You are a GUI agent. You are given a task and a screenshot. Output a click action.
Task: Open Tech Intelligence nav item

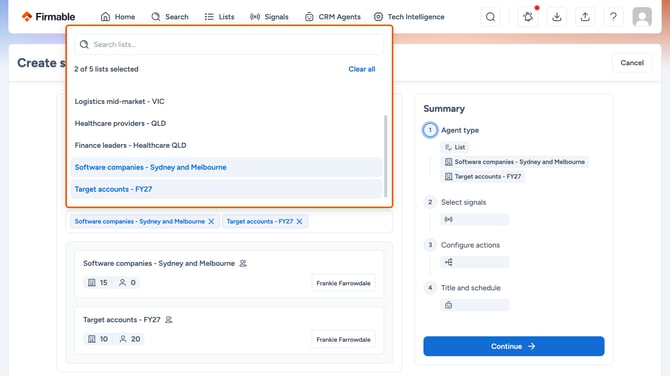click(409, 17)
